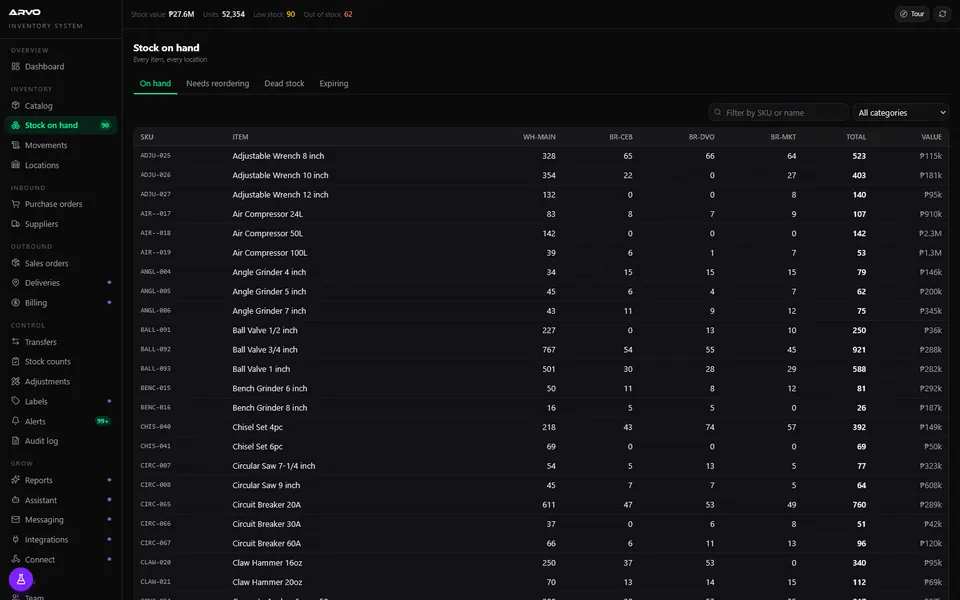This screenshot has height=600, width=960.
Task: Click the search magnifier icon in filter
Action: 718,112
